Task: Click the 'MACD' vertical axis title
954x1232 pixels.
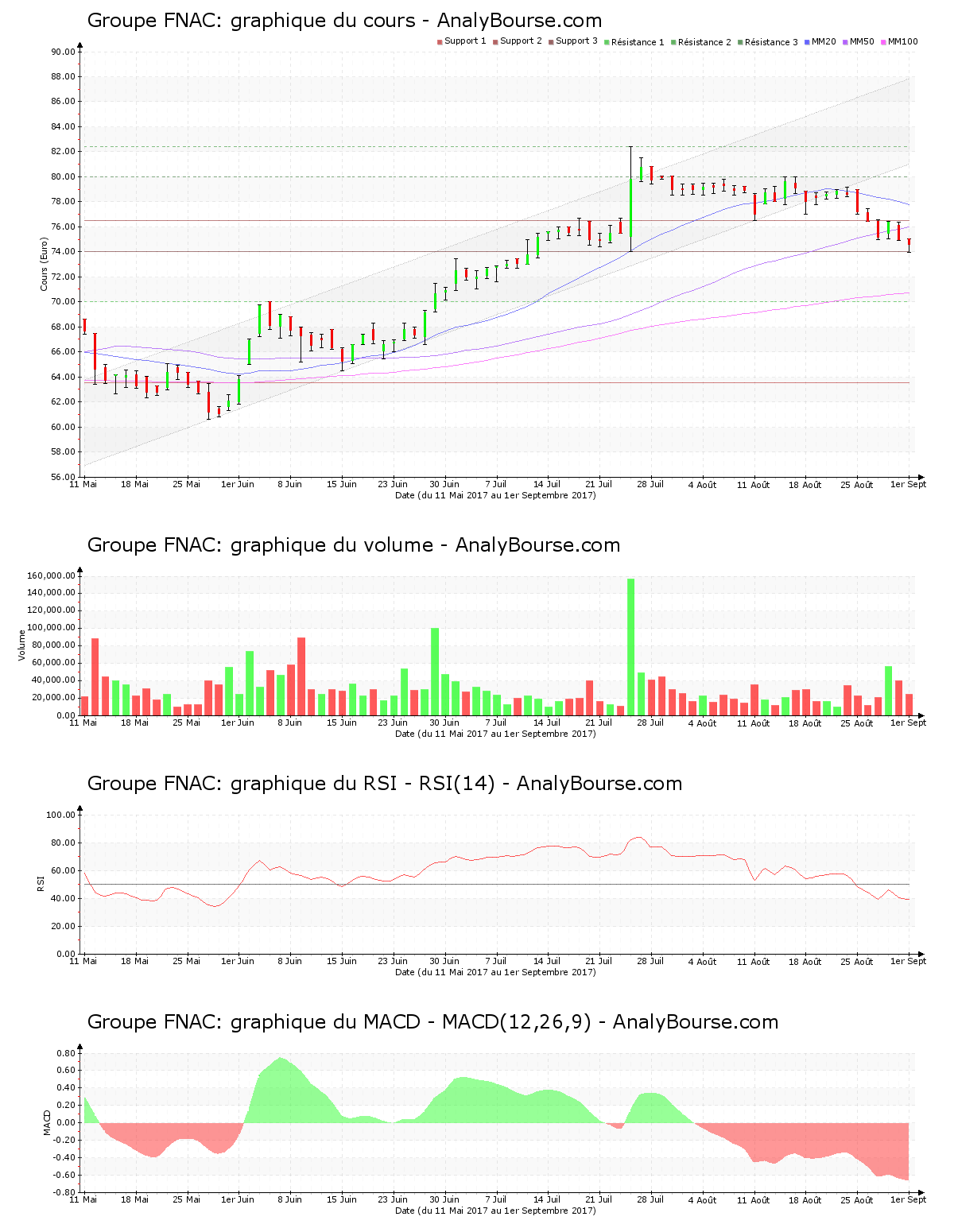Action: [48, 1122]
